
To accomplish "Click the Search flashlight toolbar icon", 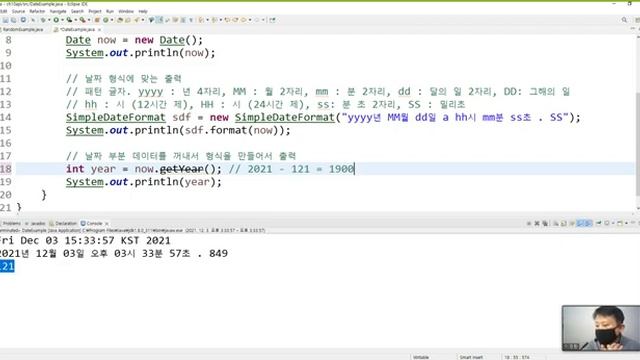I will click(x=136, y=20).
